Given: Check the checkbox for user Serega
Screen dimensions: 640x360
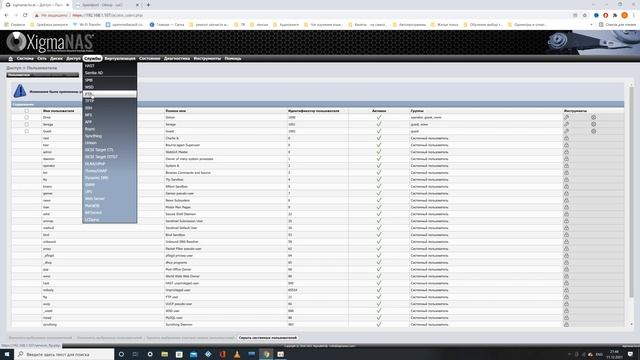Looking at the screenshot, I should pyautogui.click(x=27, y=124).
